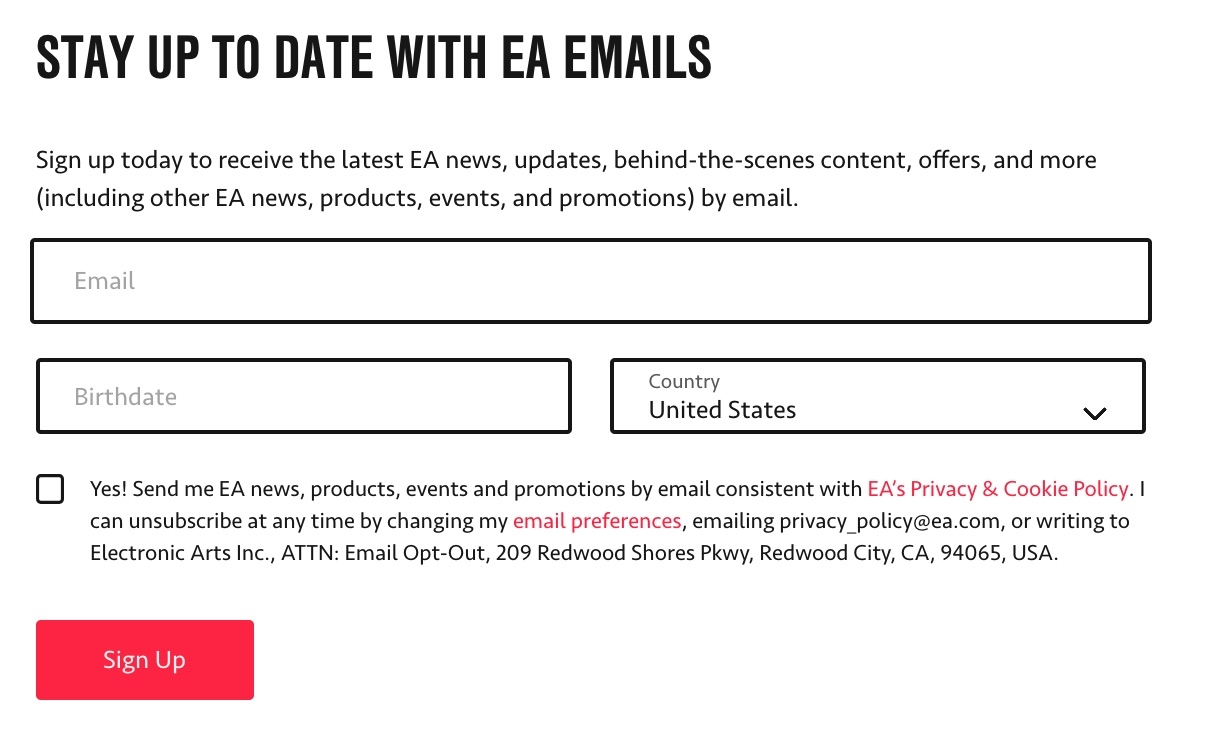Check the box agreeing to receive EA news
The height and width of the screenshot is (734, 1210).
tap(50, 489)
